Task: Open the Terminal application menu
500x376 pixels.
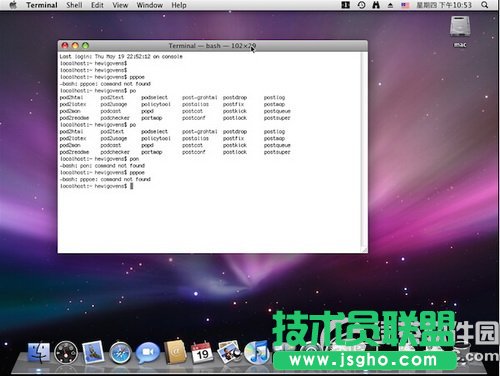Action: [x=42, y=5]
